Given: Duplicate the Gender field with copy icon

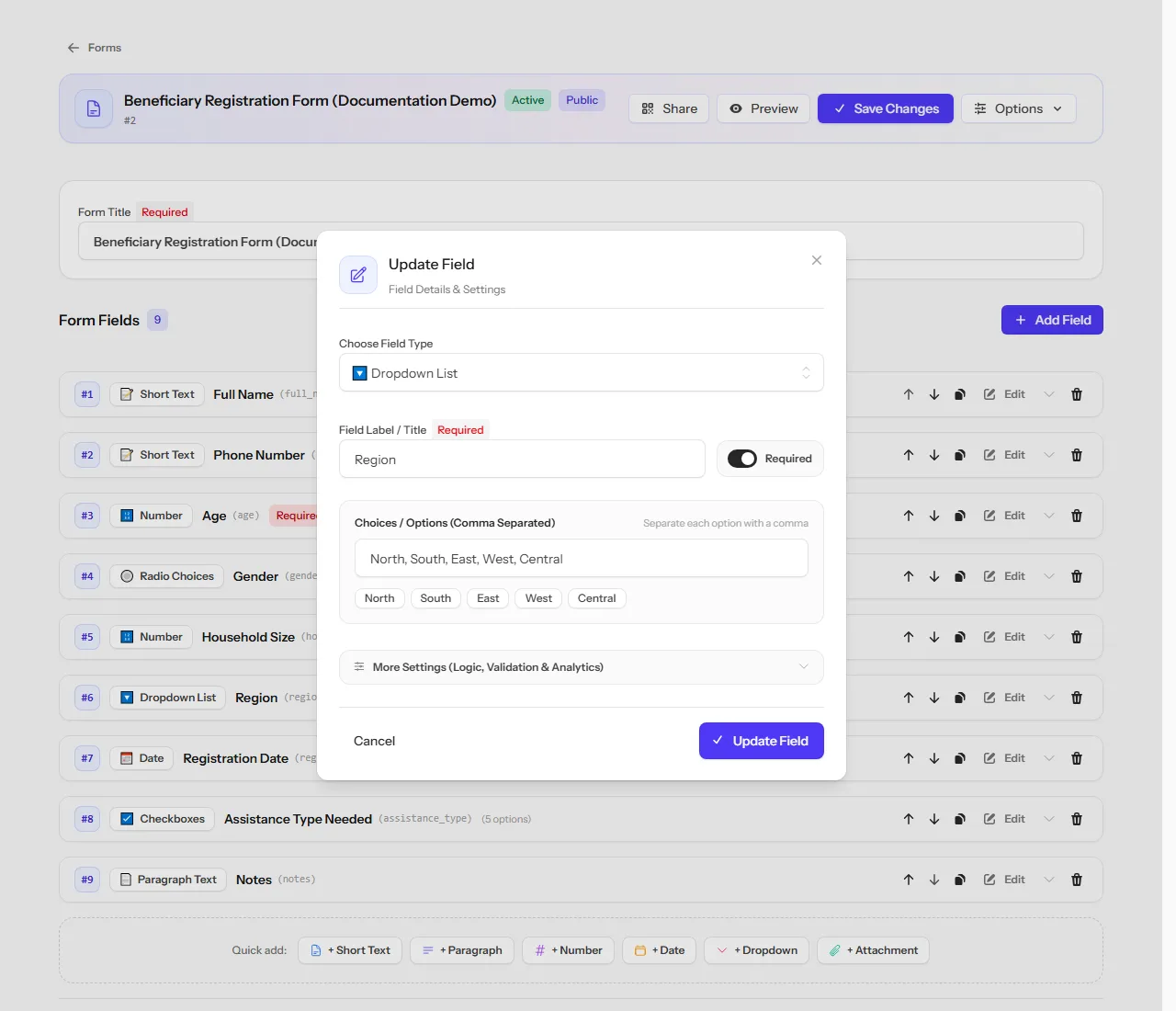Looking at the screenshot, I should pyautogui.click(x=960, y=576).
